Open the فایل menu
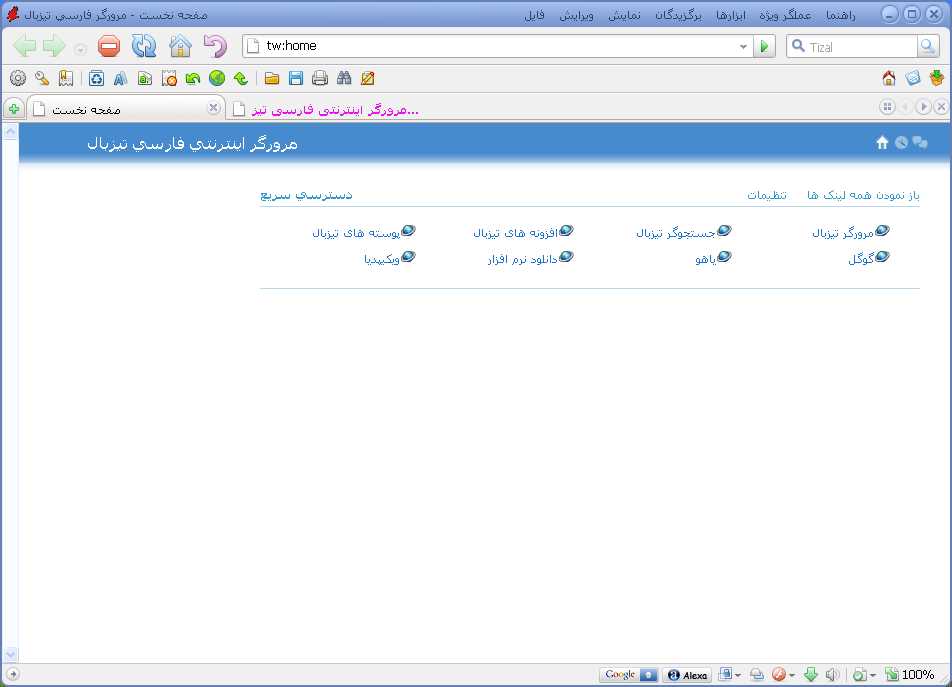This screenshot has width=952, height=687. pos(534,15)
